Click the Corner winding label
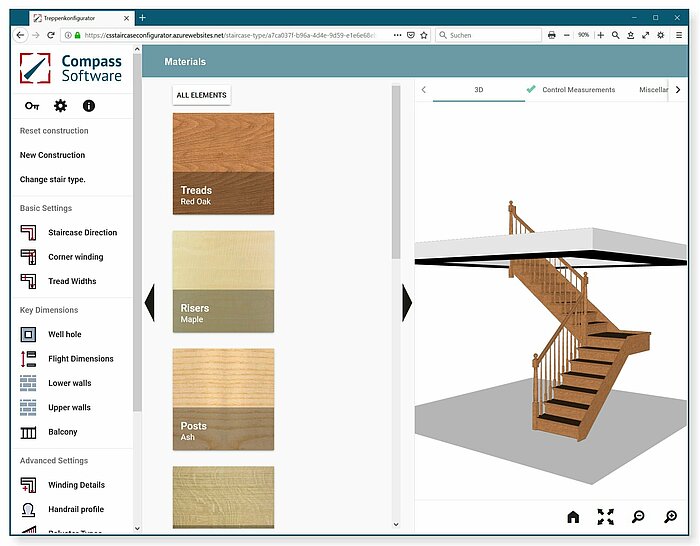Image resolution: width=700 pixels, height=546 pixels. tap(76, 257)
